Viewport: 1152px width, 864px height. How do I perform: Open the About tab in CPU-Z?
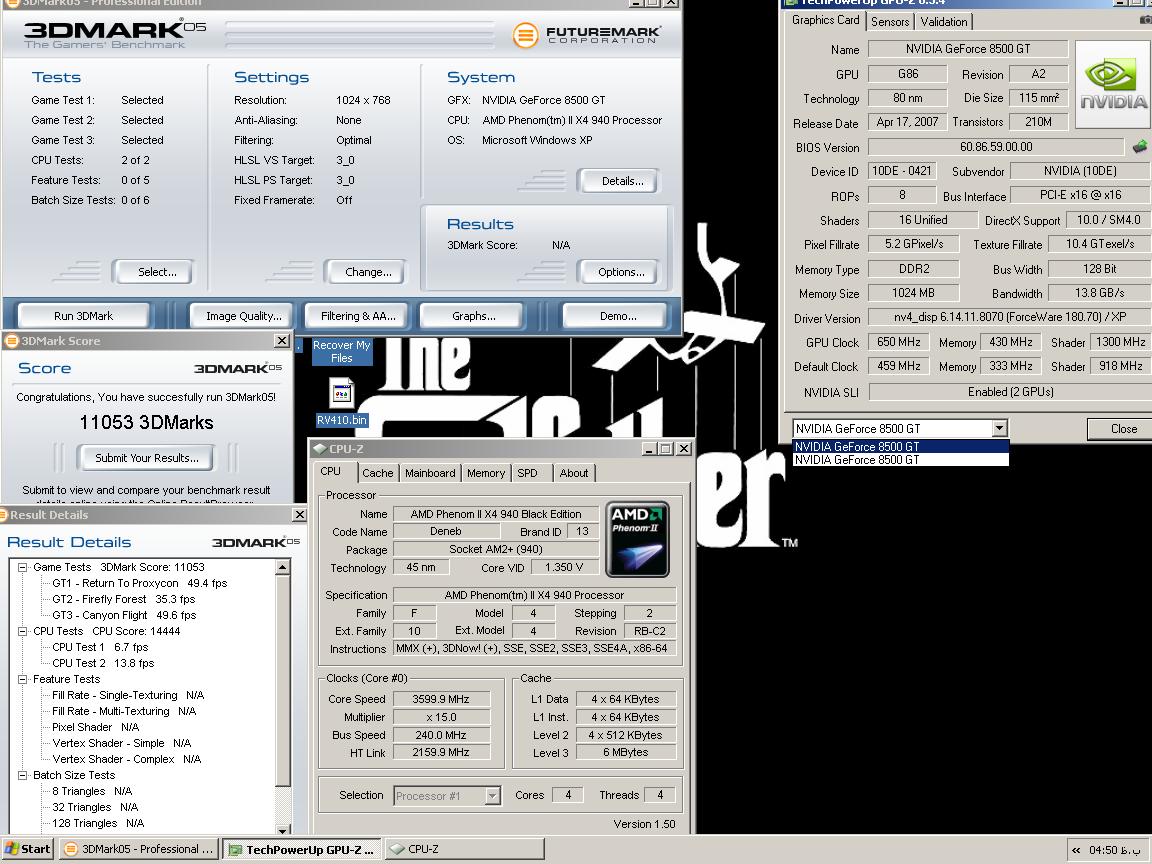coord(574,473)
